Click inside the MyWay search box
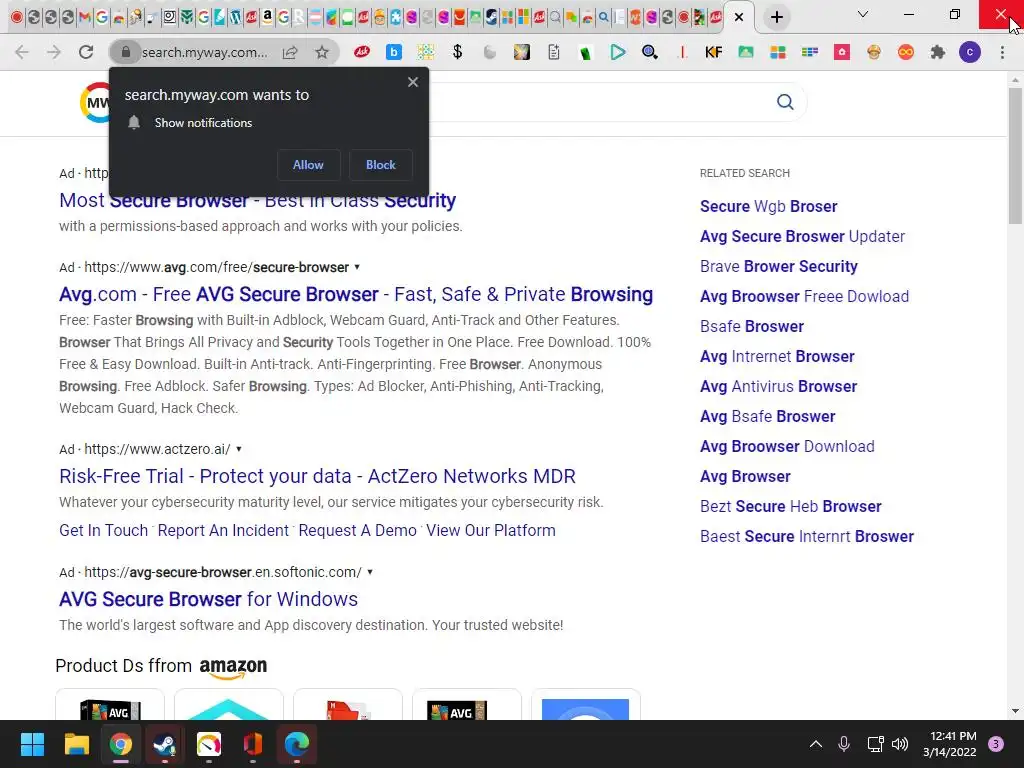 click(601, 102)
